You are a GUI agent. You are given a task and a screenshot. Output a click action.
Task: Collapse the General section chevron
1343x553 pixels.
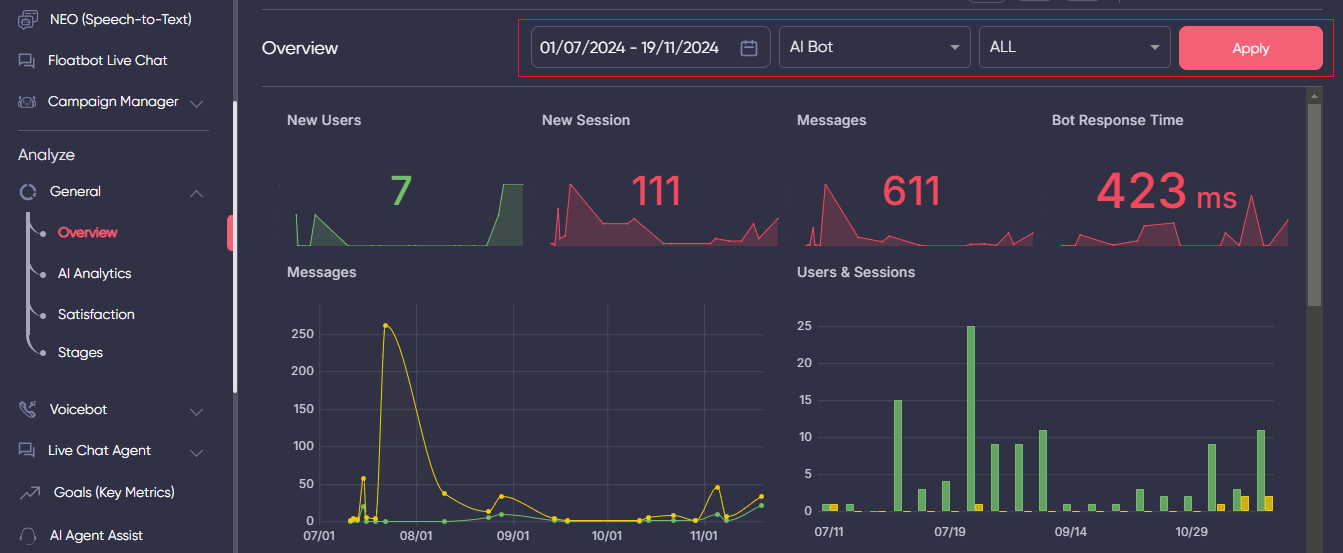pyautogui.click(x=197, y=193)
